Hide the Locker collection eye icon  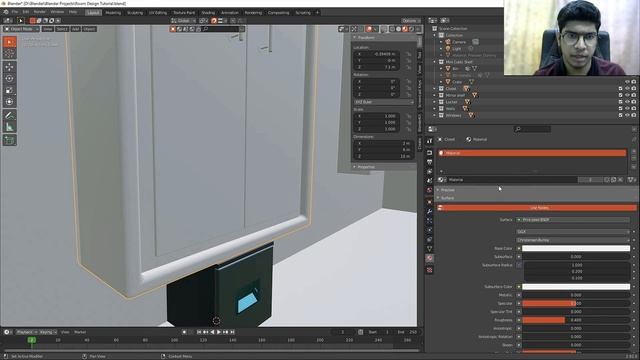pyautogui.click(x=627, y=102)
